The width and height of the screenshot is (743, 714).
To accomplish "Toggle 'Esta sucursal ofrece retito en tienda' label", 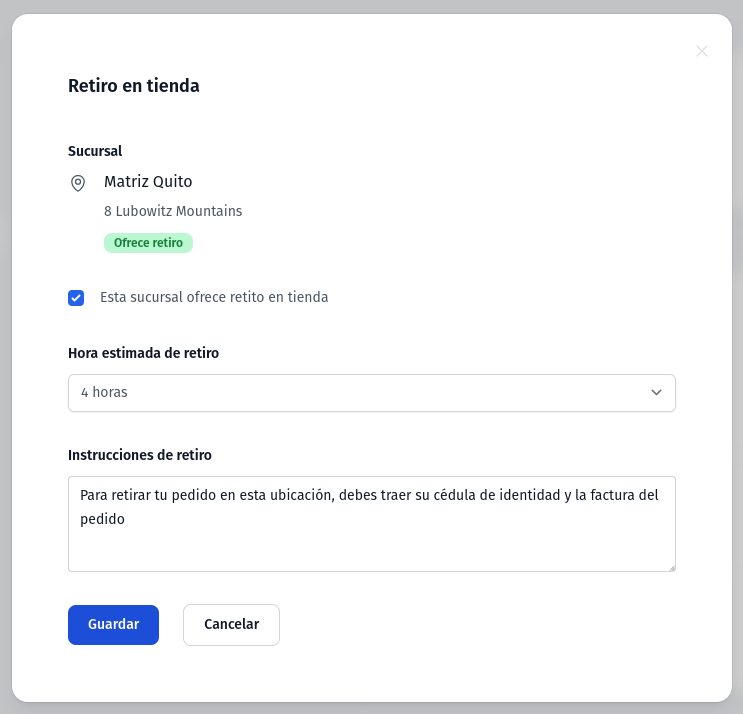I will coord(214,297).
